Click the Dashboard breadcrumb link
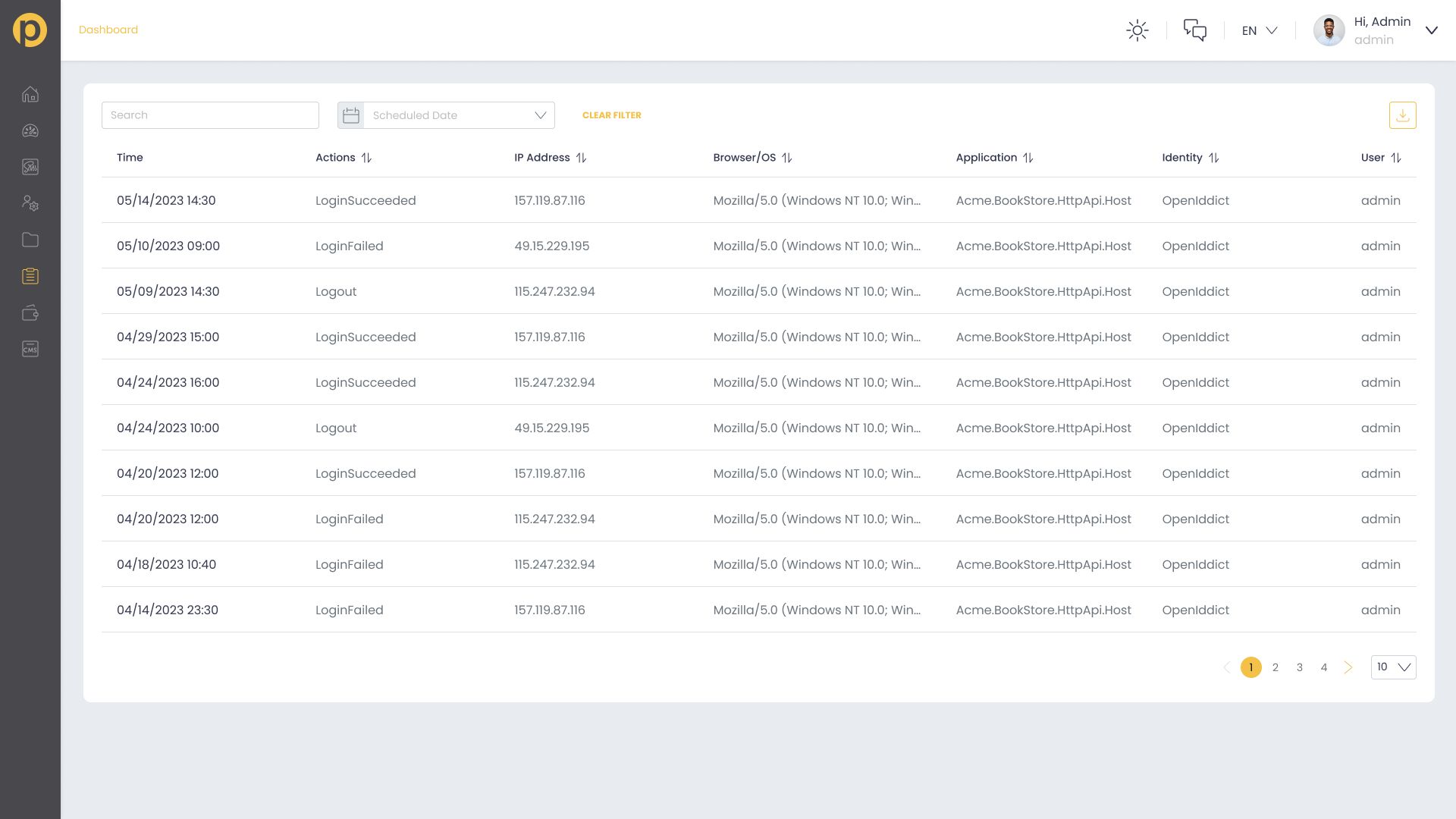The image size is (1456, 819). [108, 30]
